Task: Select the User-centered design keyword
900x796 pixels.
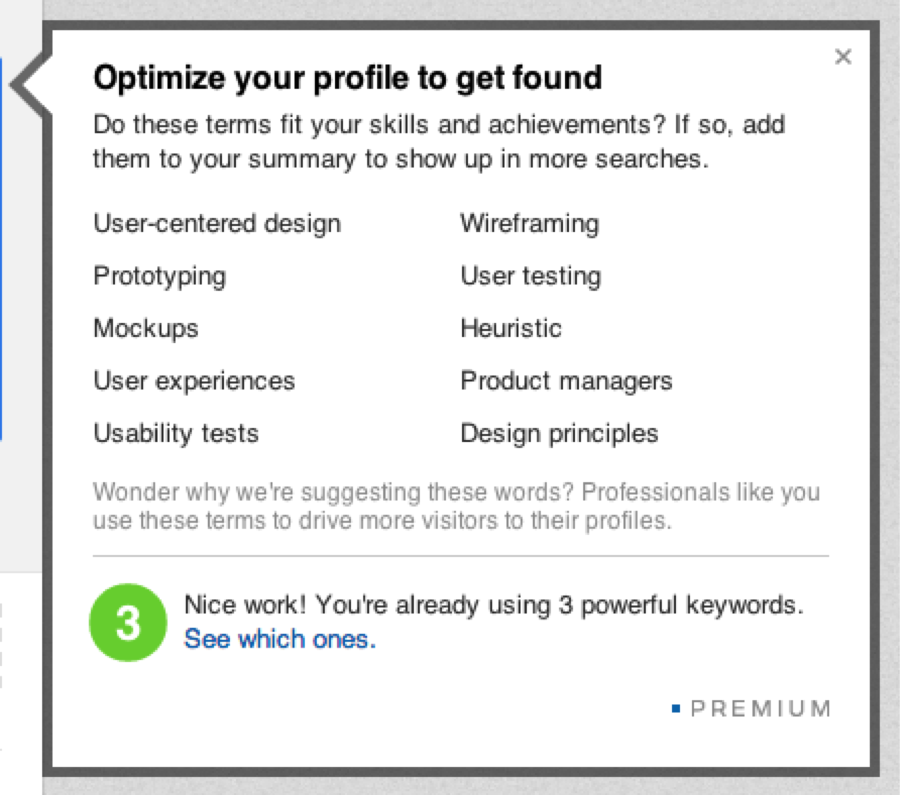Action: pyautogui.click(x=217, y=223)
